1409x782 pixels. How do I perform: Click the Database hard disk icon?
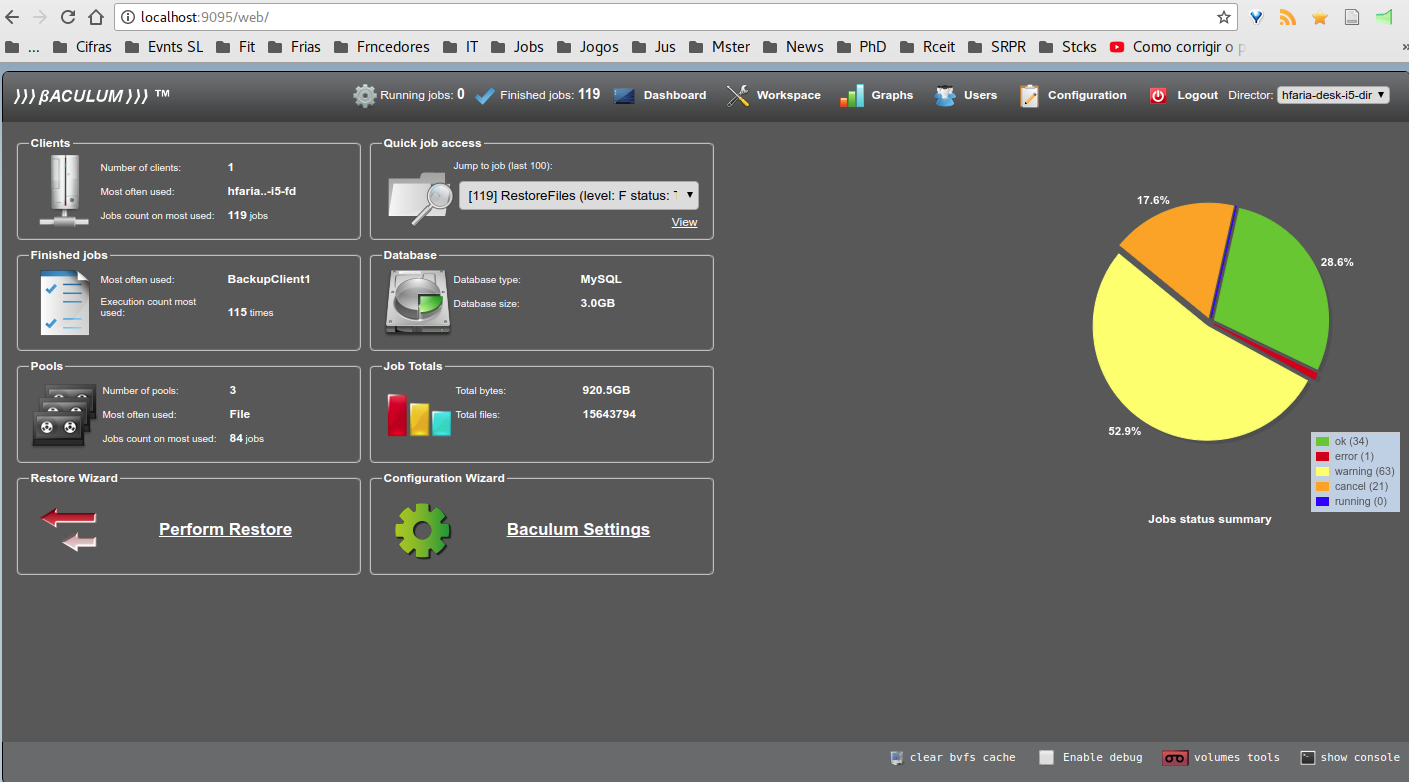(418, 304)
